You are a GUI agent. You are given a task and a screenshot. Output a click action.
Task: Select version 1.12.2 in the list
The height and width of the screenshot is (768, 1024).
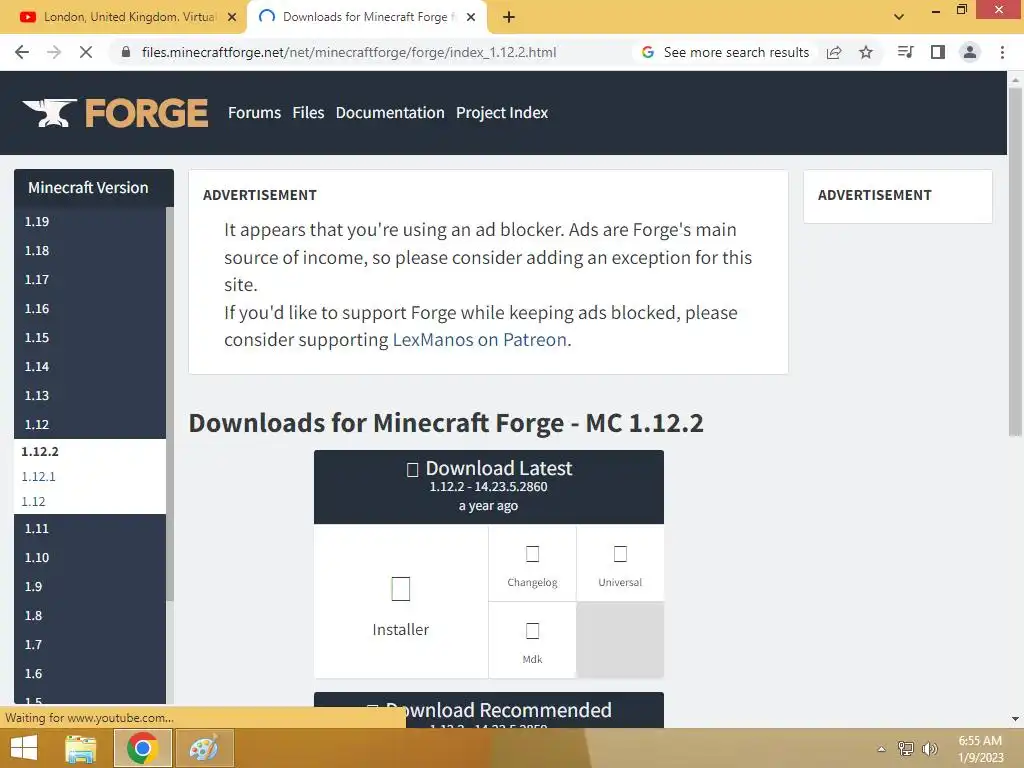[x=40, y=451]
